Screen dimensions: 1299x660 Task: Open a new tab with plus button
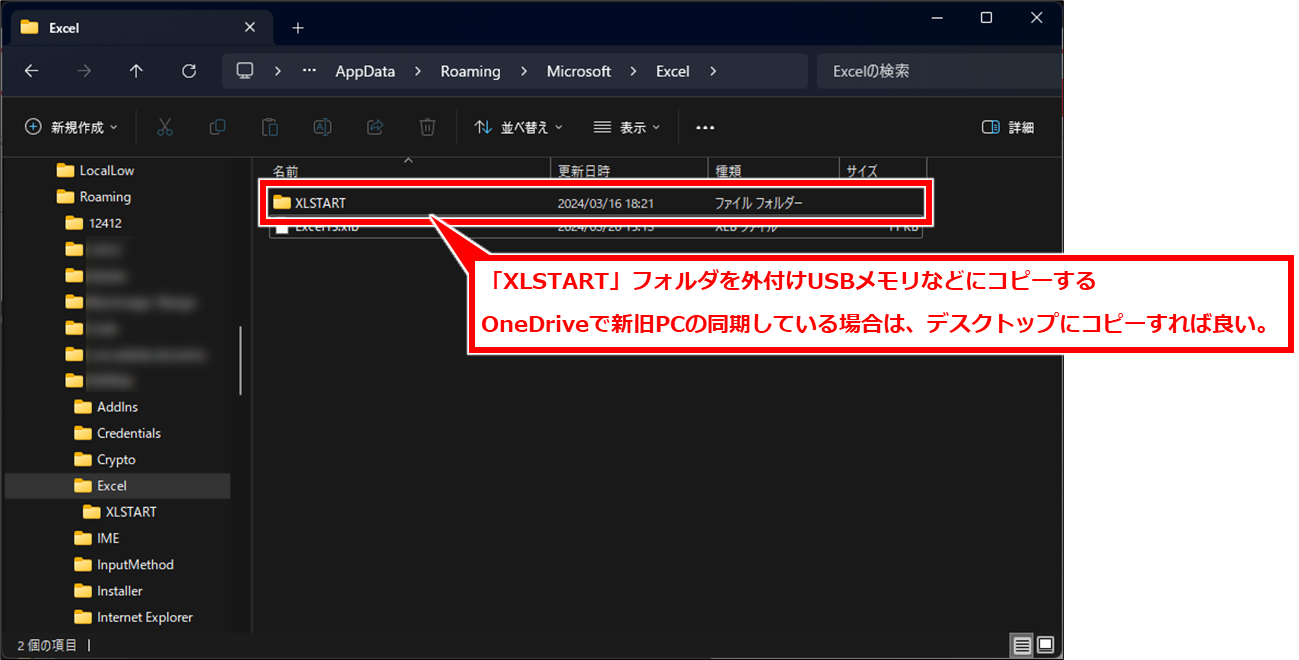tap(297, 28)
